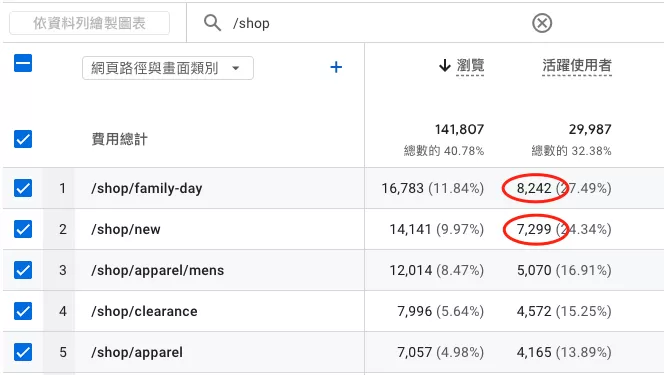Click the 7,996 views cell
This screenshot has height=375, width=664.
[x=440, y=312]
